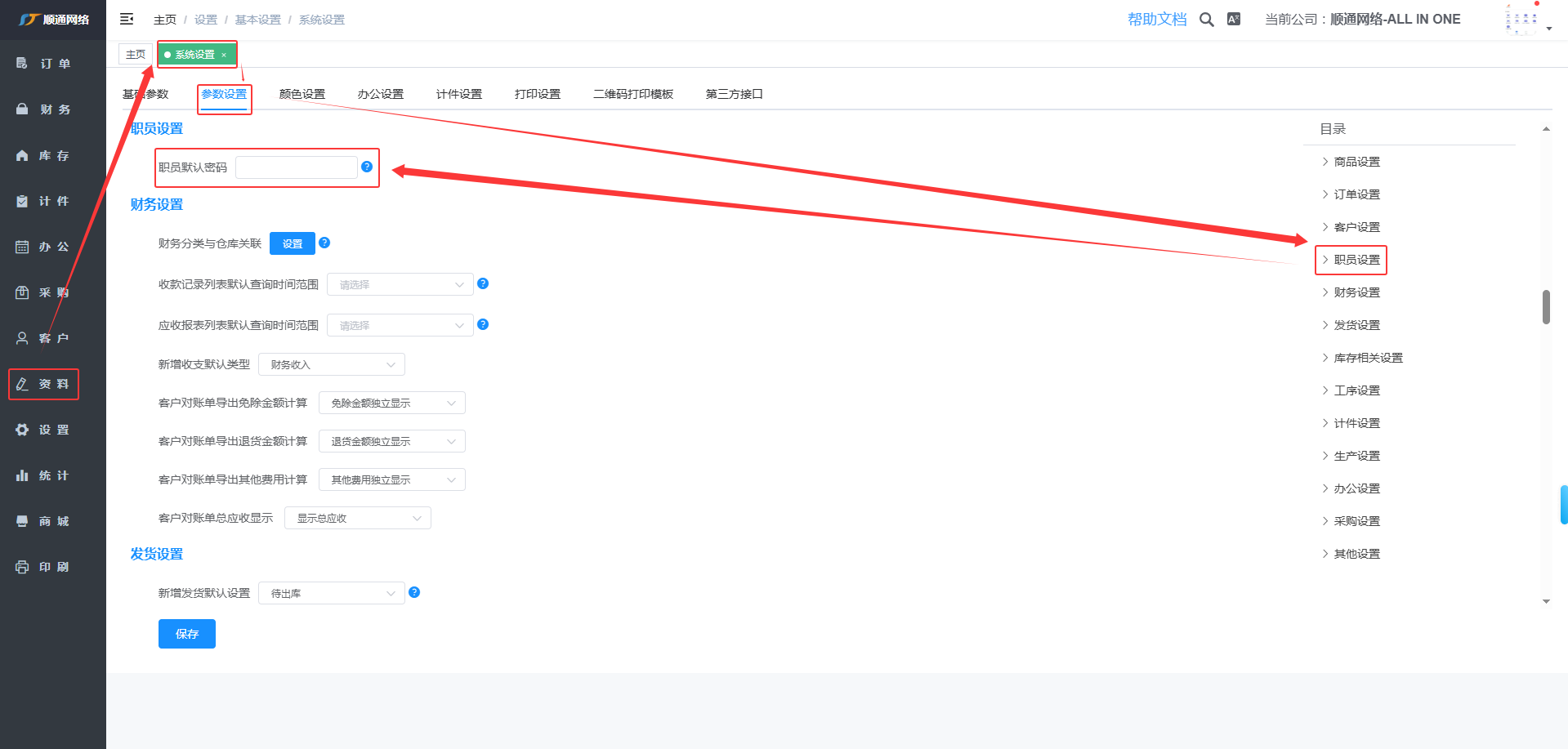This screenshot has height=749, width=1568.
Task: Expand 新增收支默认类型 dropdown
Action: pos(331,364)
